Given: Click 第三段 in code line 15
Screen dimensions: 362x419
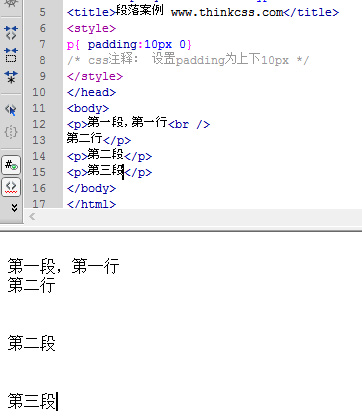Looking at the screenshot, I should tap(105, 170).
